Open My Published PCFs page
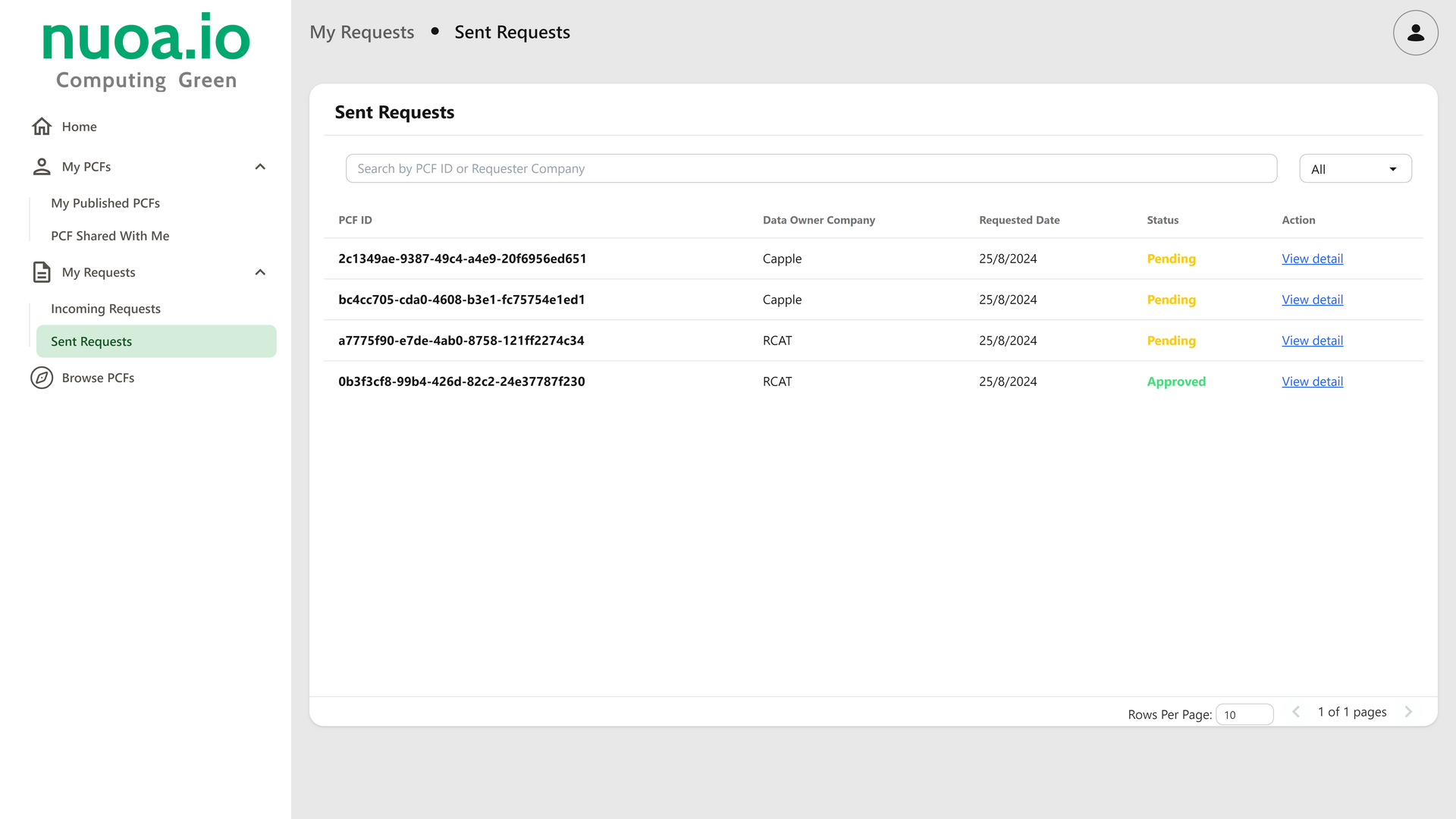This screenshot has height=819, width=1456. [x=105, y=203]
